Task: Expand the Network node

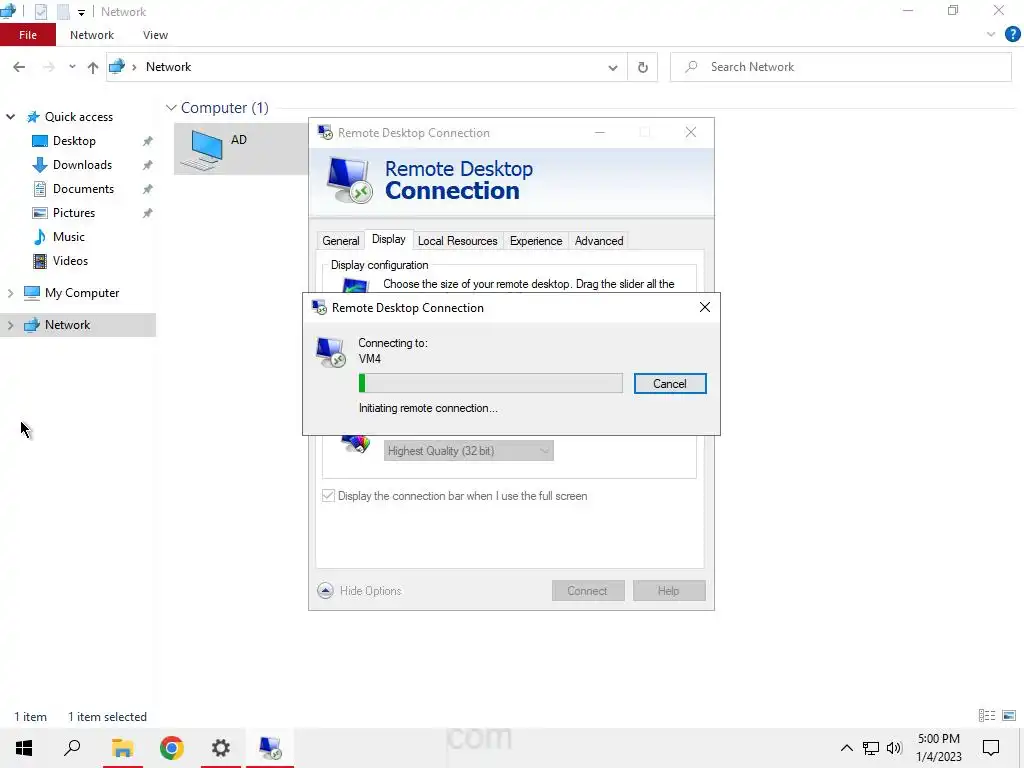Action: click(10, 325)
